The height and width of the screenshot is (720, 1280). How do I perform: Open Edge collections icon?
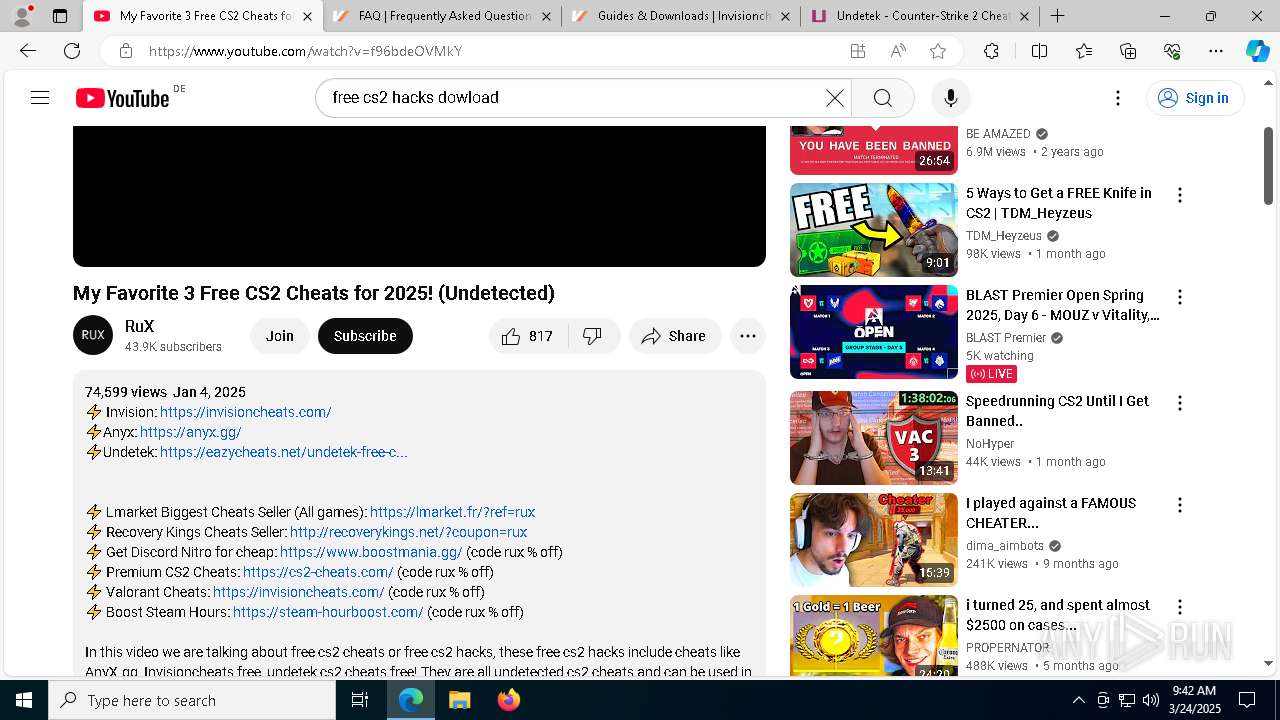pos(1128,51)
